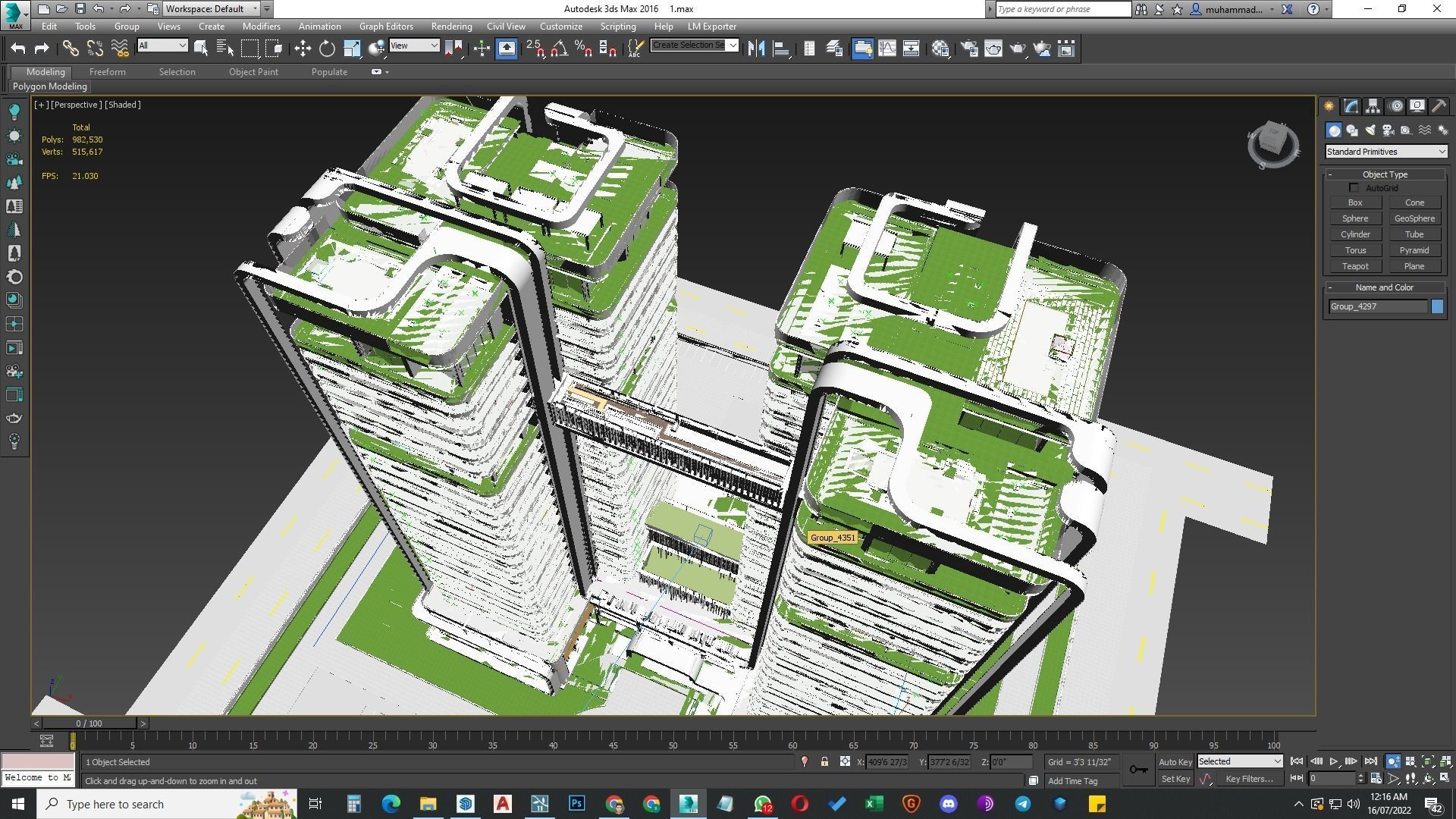The image size is (1456, 819).
Task: Expand the ribbon options arrow after Populate
Action: 380,72
